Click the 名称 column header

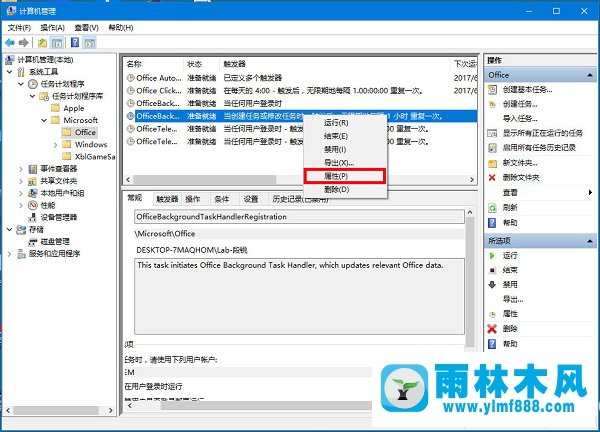154,64
